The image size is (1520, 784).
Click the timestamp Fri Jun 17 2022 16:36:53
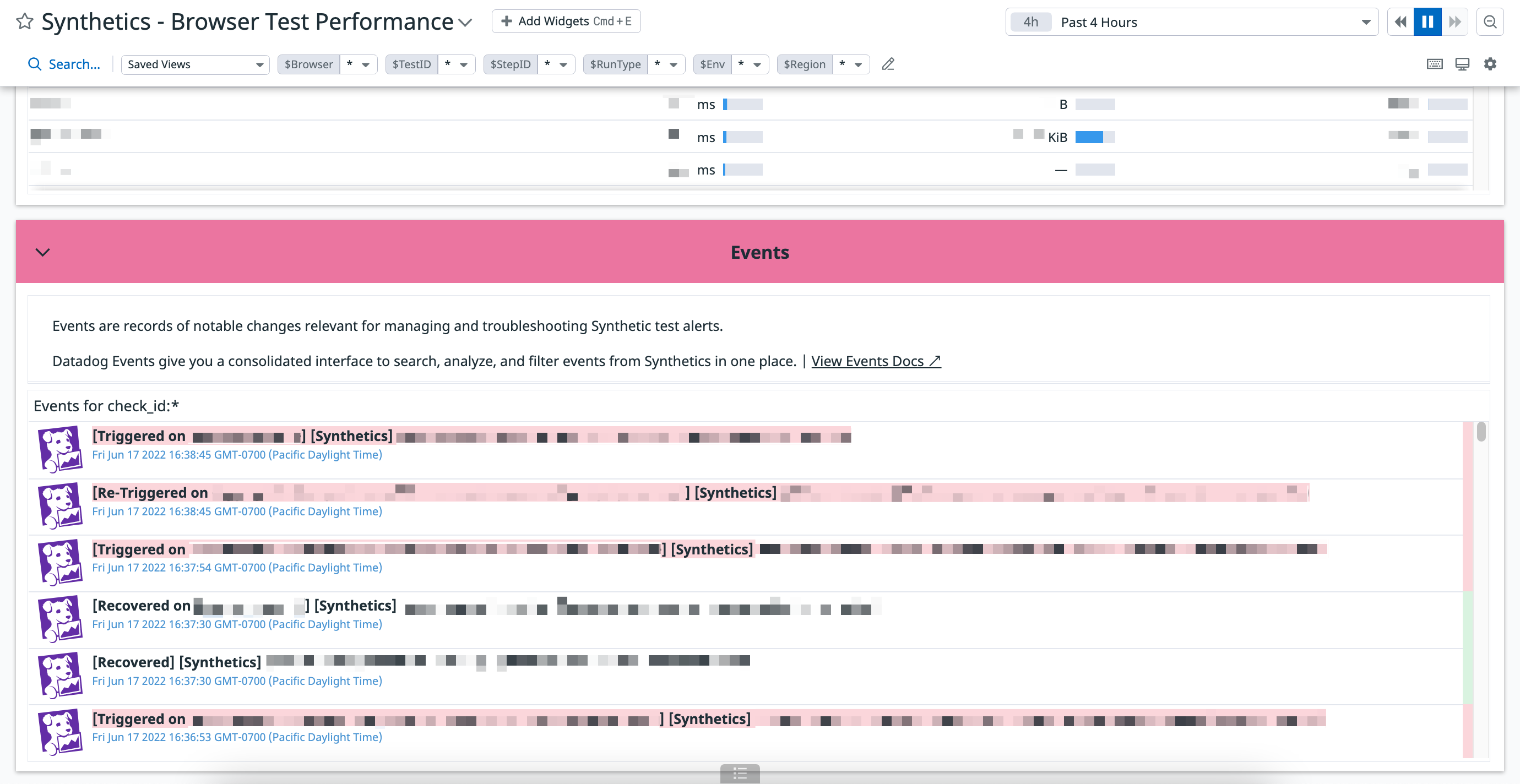click(237, 737)
